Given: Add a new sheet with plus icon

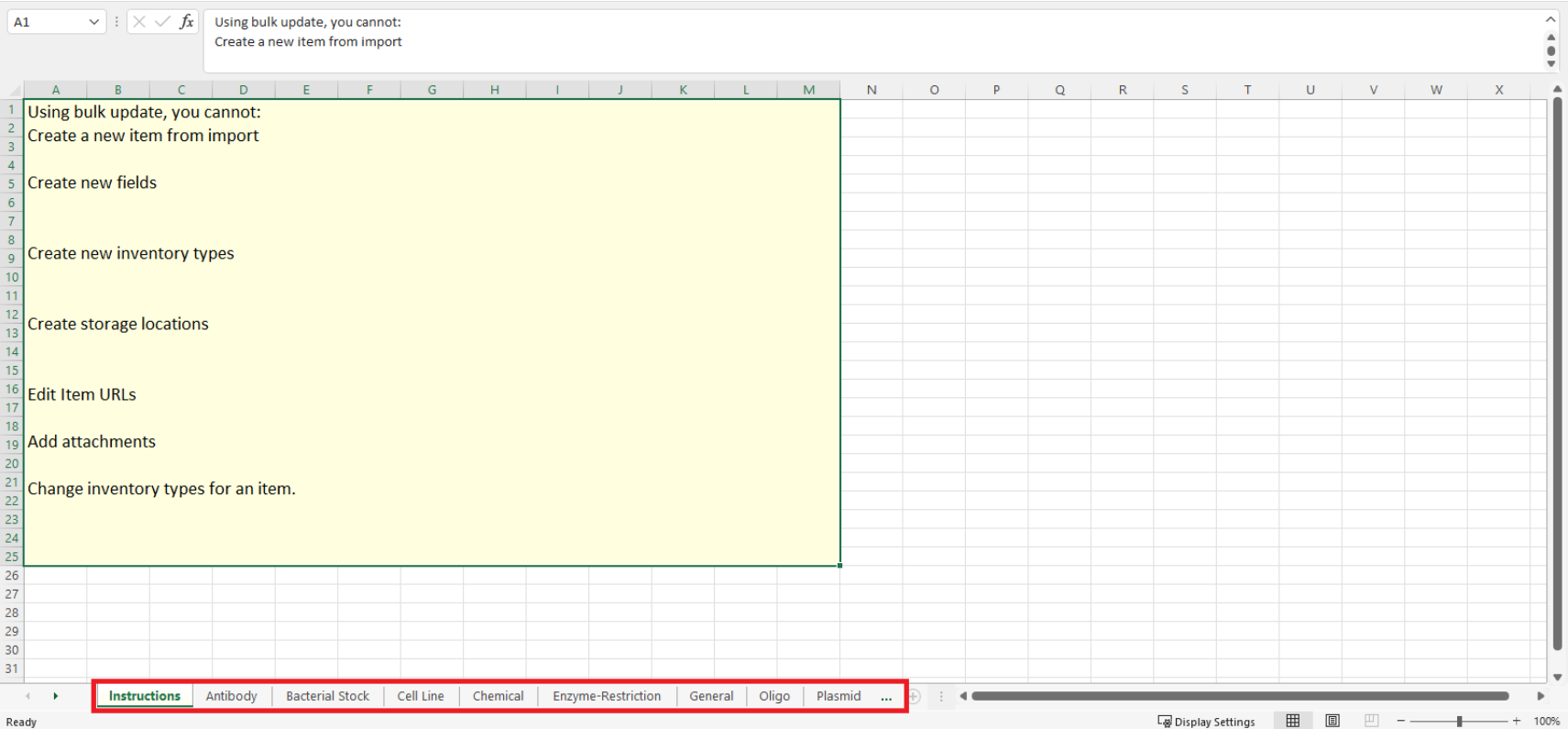Looking at the screenshot, I should (914, 697).
